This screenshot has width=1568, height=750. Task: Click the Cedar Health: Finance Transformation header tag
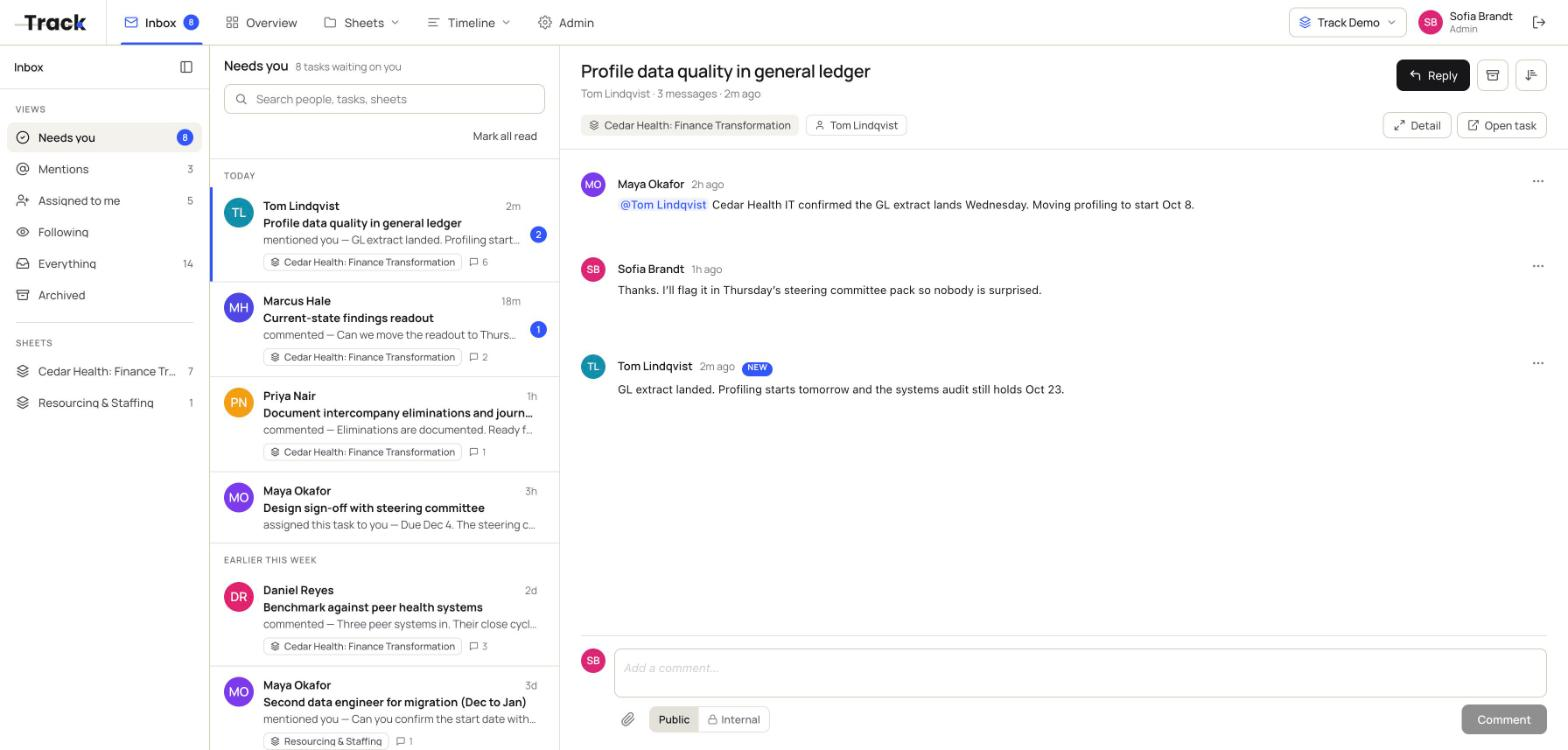point(689,125)
